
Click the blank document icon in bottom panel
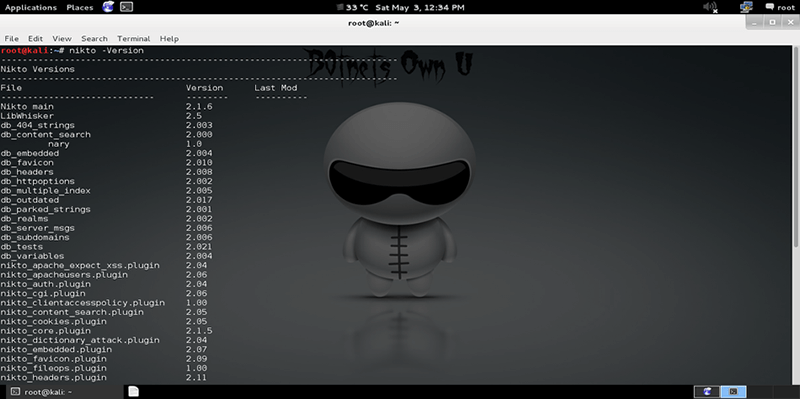tap(133, 391)
